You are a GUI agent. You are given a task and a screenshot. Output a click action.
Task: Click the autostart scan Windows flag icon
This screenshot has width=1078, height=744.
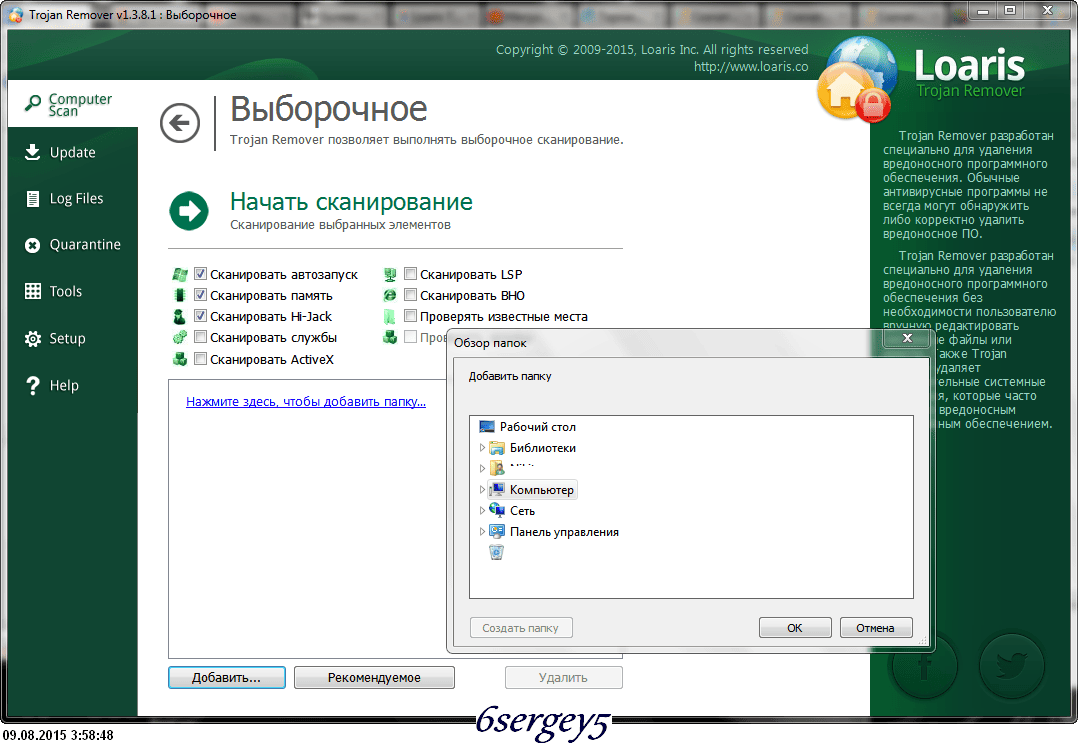pyautogui.click(x=179, y=274)
